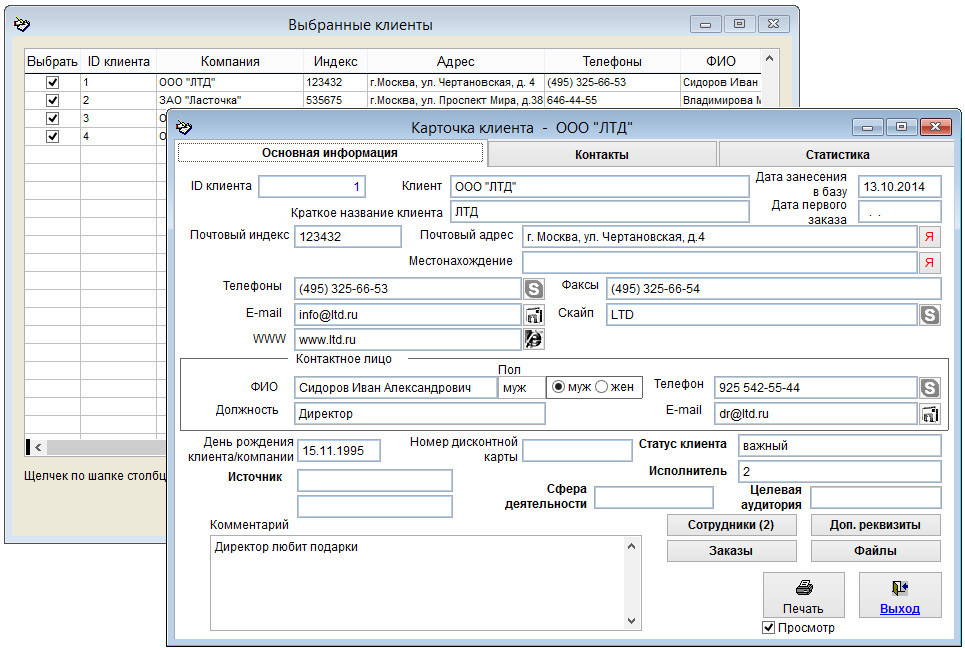The image size is (965, 650).
Task: Open the Сотрудники (2) button
Action: [731, 525]
